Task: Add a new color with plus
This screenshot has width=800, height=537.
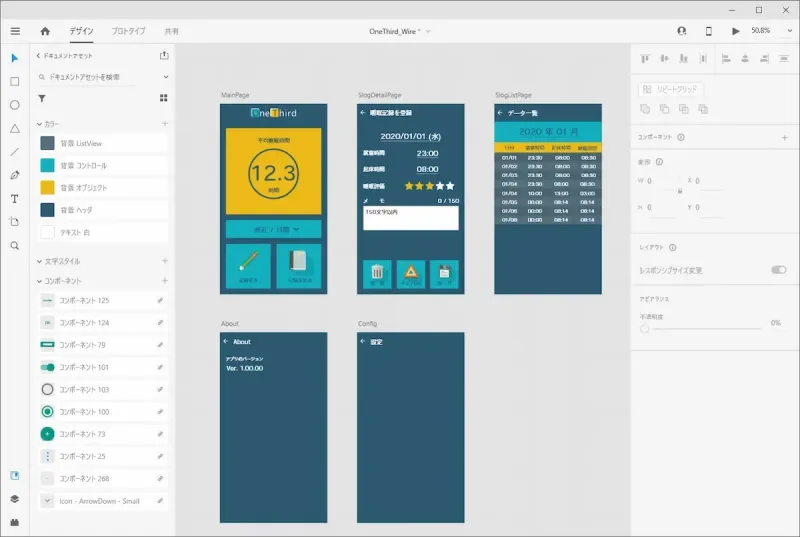Action: (165, 123)
